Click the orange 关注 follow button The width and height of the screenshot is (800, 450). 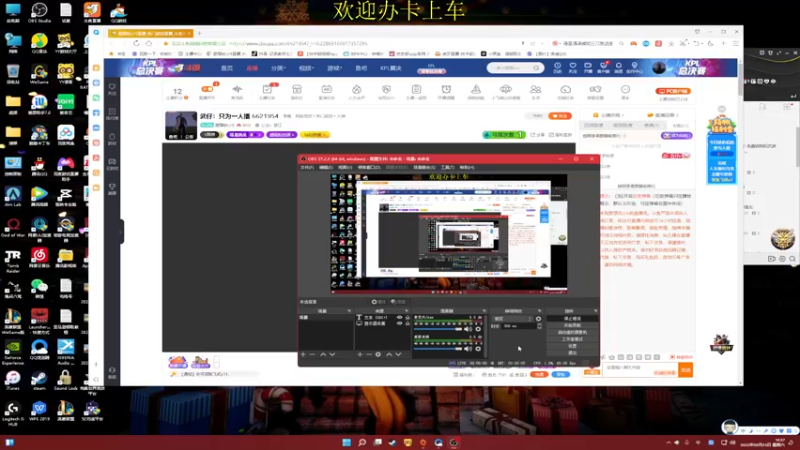pos(560,116)
